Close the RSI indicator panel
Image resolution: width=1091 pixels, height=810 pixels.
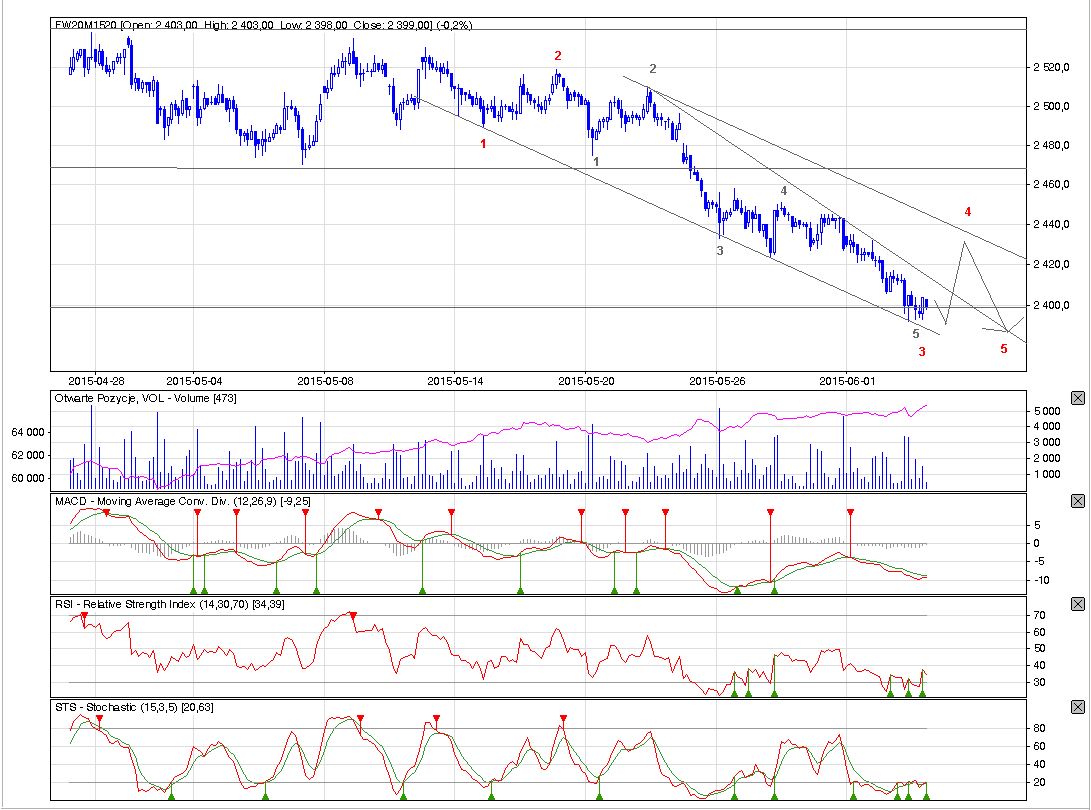(x=1077, y=604)
